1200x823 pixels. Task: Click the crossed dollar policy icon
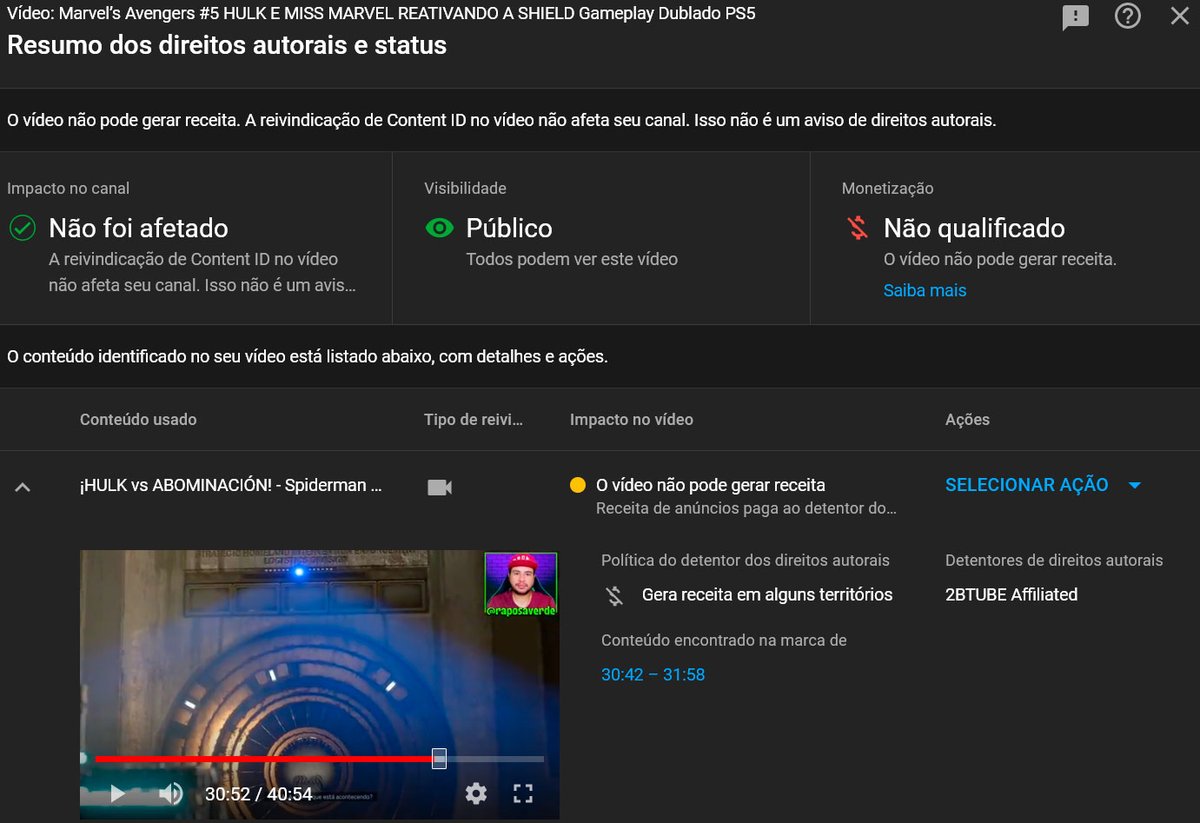pyautogui.click(x=615, y=595)
